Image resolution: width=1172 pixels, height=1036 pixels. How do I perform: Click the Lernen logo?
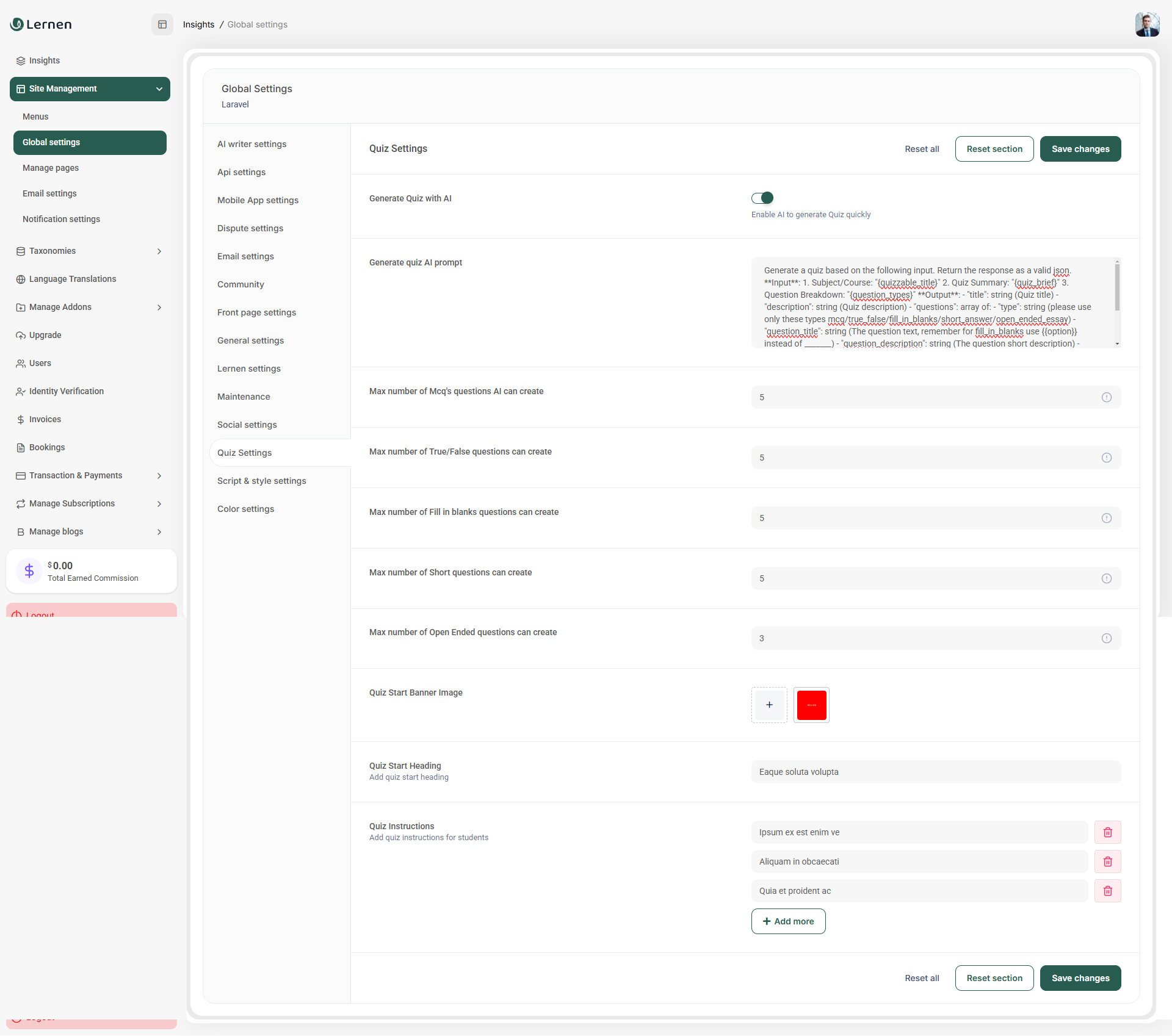click(42, 24)
